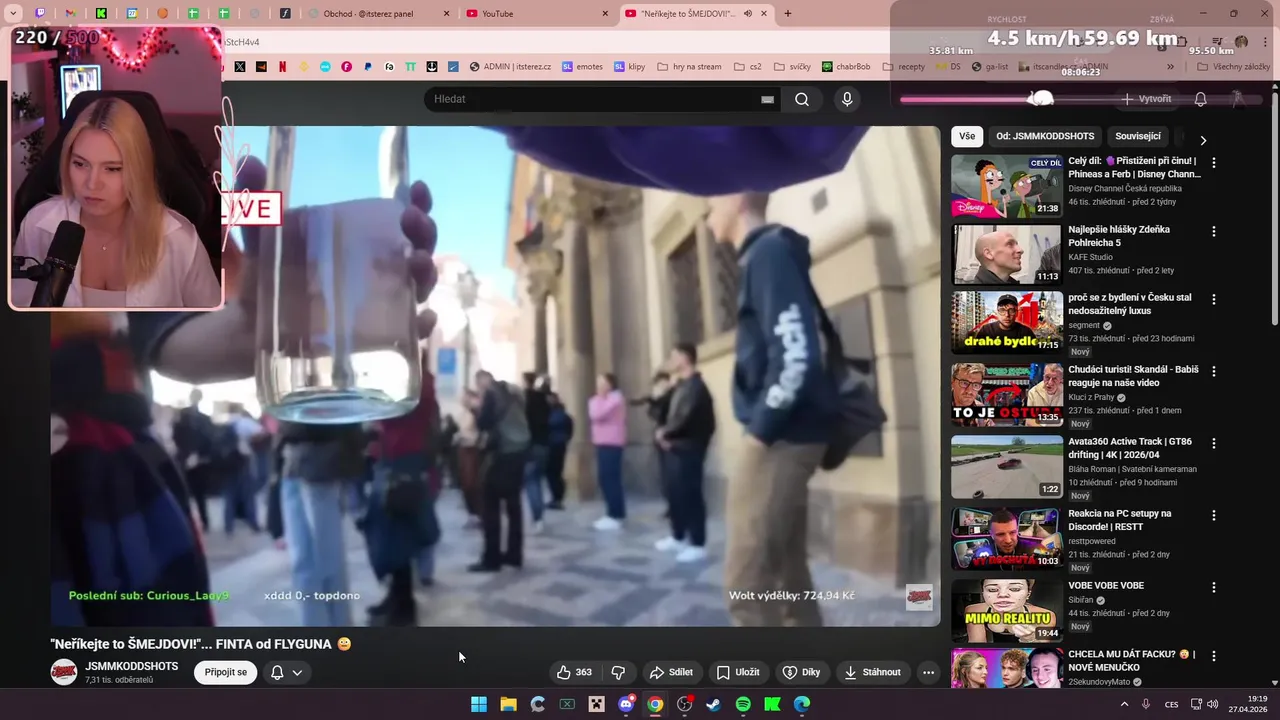1280x720 pixels.
Task: Open the ADMIN | itsterez.cz bookmark
Action: tap(510, 67)
